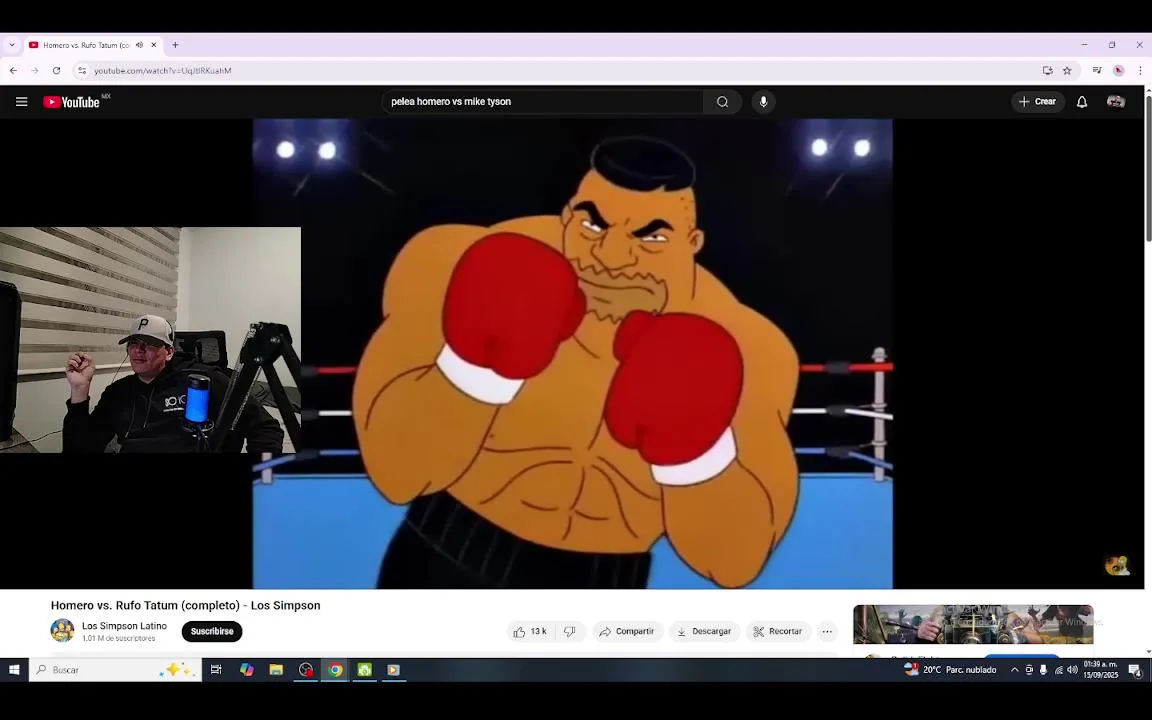The height and width of the screenshot is (720, 1152).
Task: Go back with the browser back arrow
Action: (13, 71)
